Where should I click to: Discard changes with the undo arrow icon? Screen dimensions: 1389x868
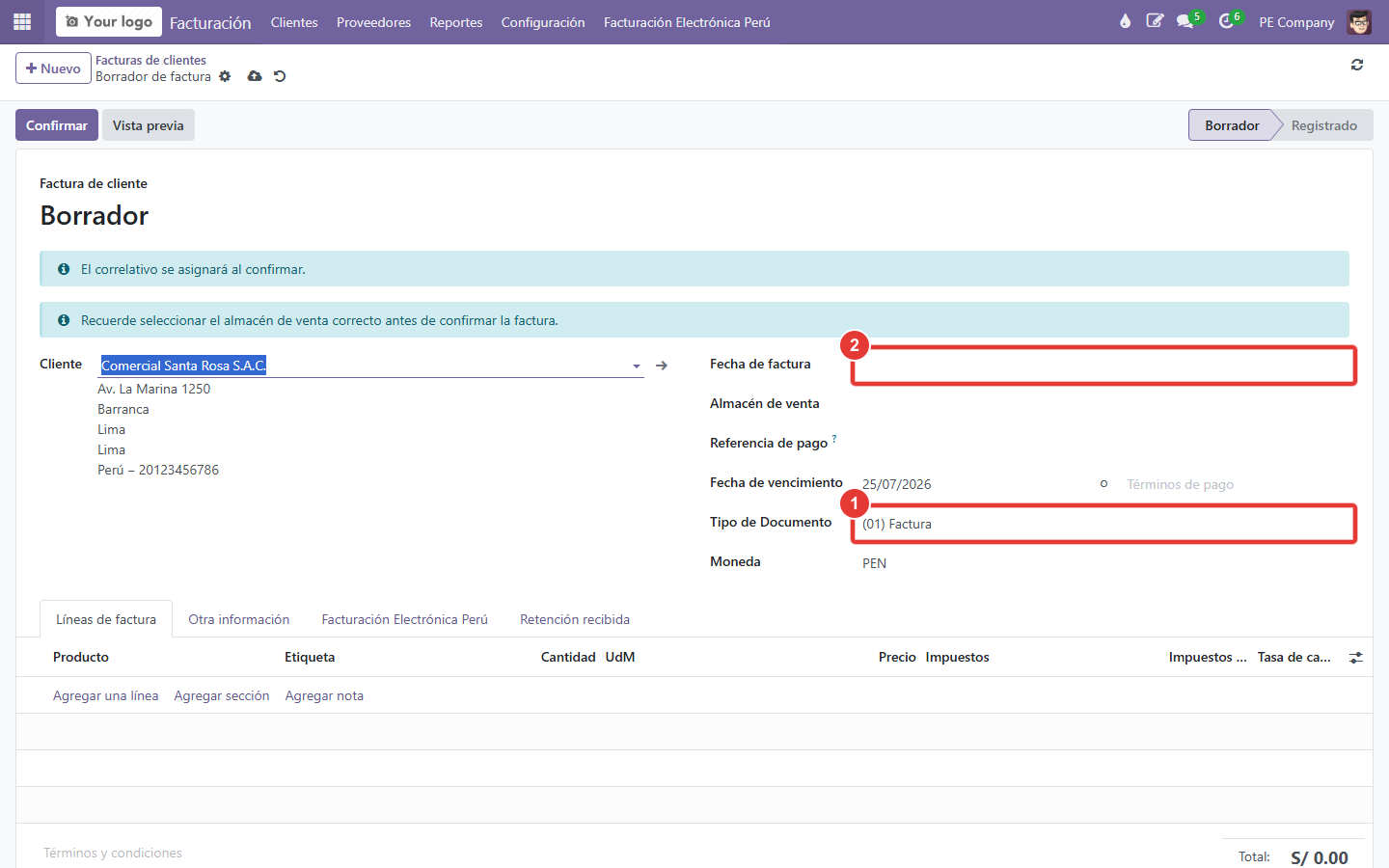click(x=280, y=76)
